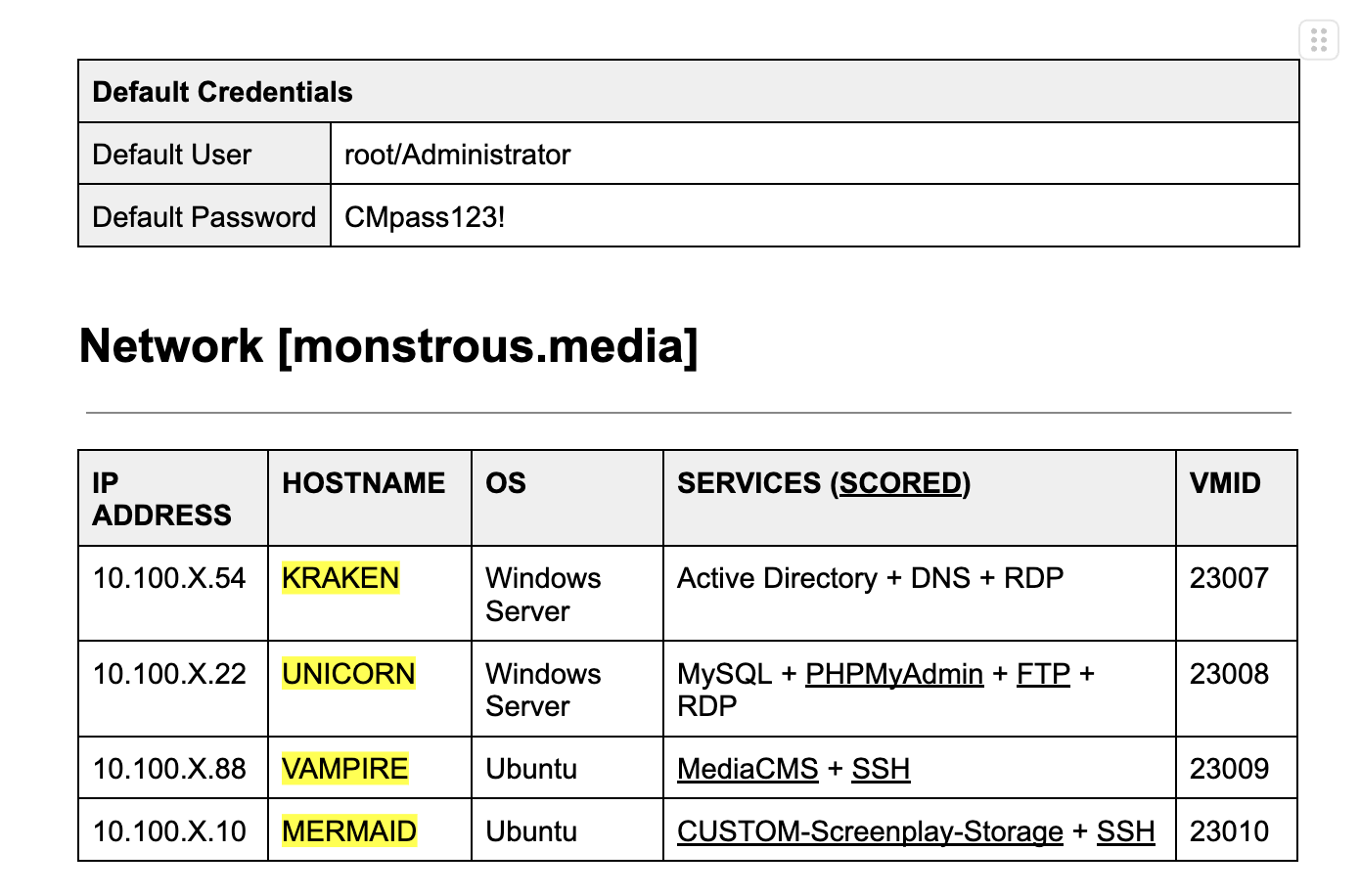The height and width of the screenshot is (896, 1360).
Task: Click the SSH link in MERMAID row
Action: point(1125,831)
